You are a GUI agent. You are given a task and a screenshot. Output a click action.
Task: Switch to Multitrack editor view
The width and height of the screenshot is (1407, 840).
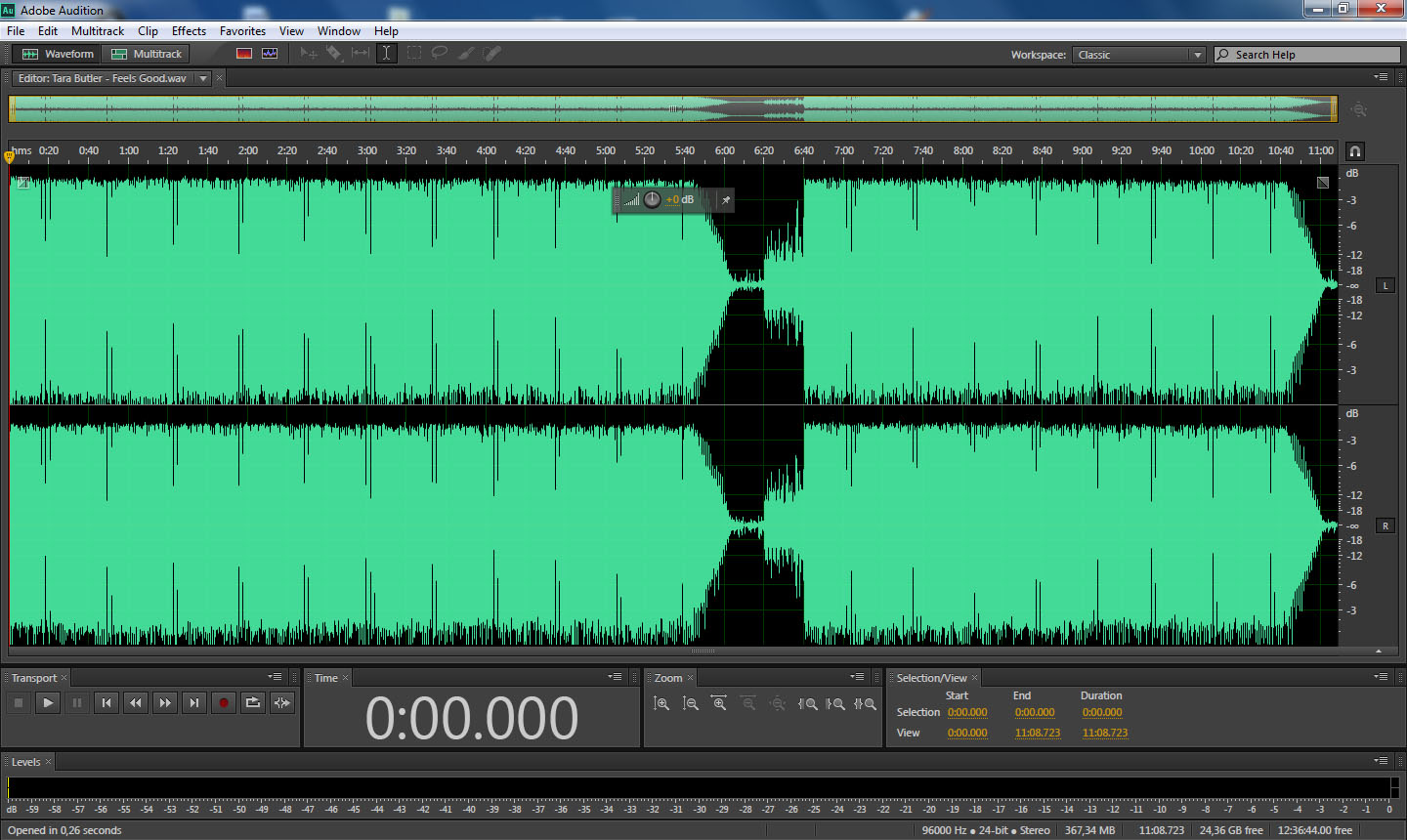coord(147,54)
